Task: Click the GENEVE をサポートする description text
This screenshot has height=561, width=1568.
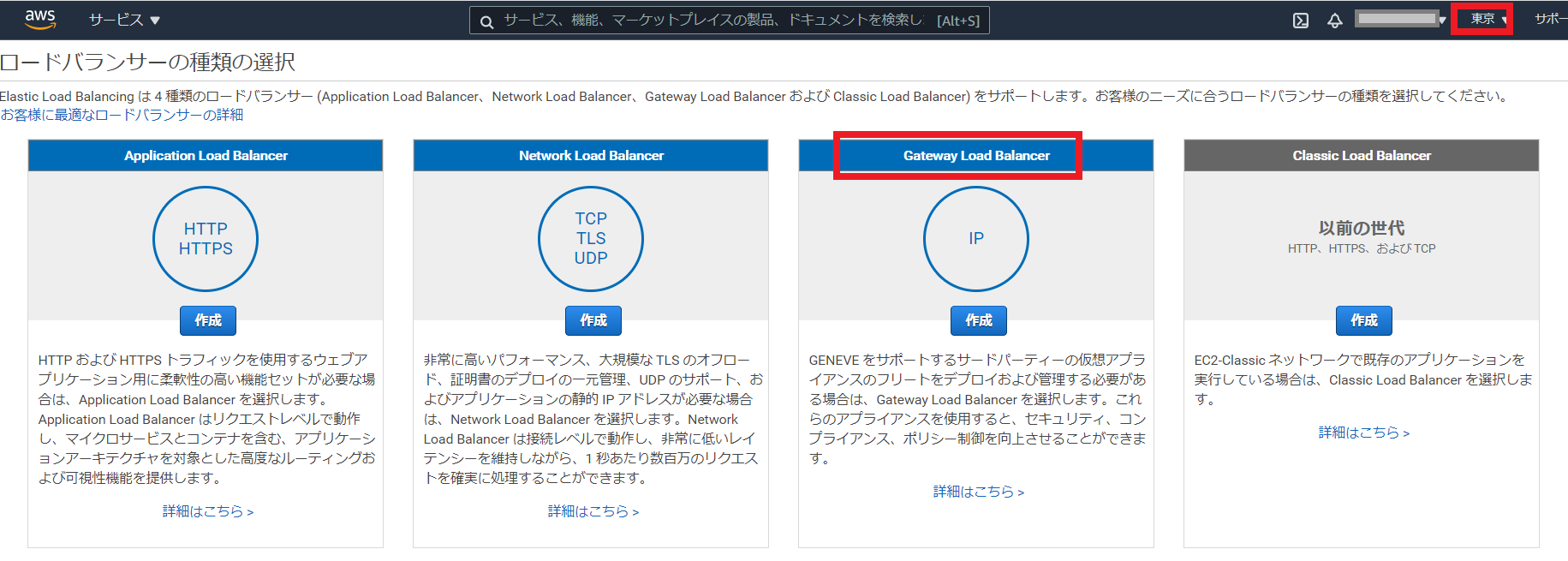Action: [977, 409]
